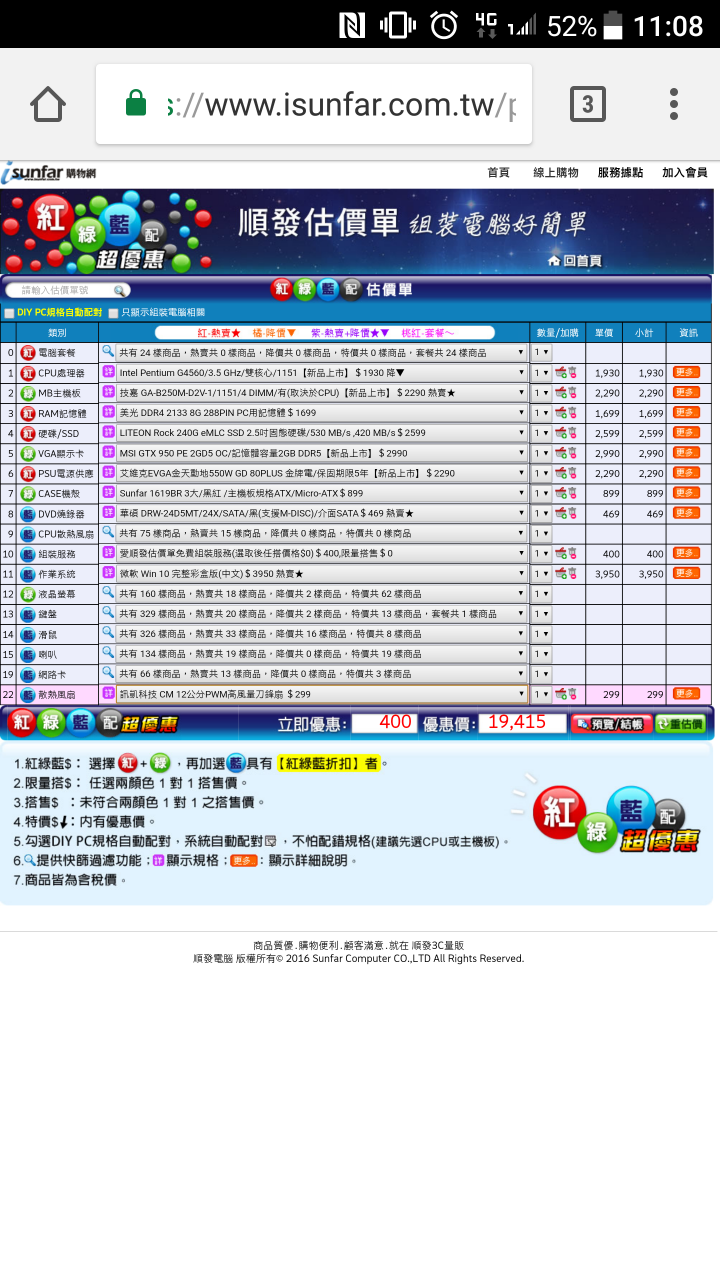Click filter magnifier icon in 喇叭 row
Viewport: 720px width, 1280px height.
(108, 652)
